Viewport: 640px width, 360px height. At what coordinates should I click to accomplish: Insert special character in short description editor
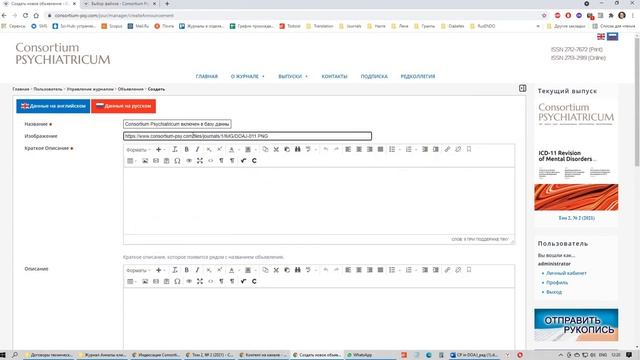[177, 161]
